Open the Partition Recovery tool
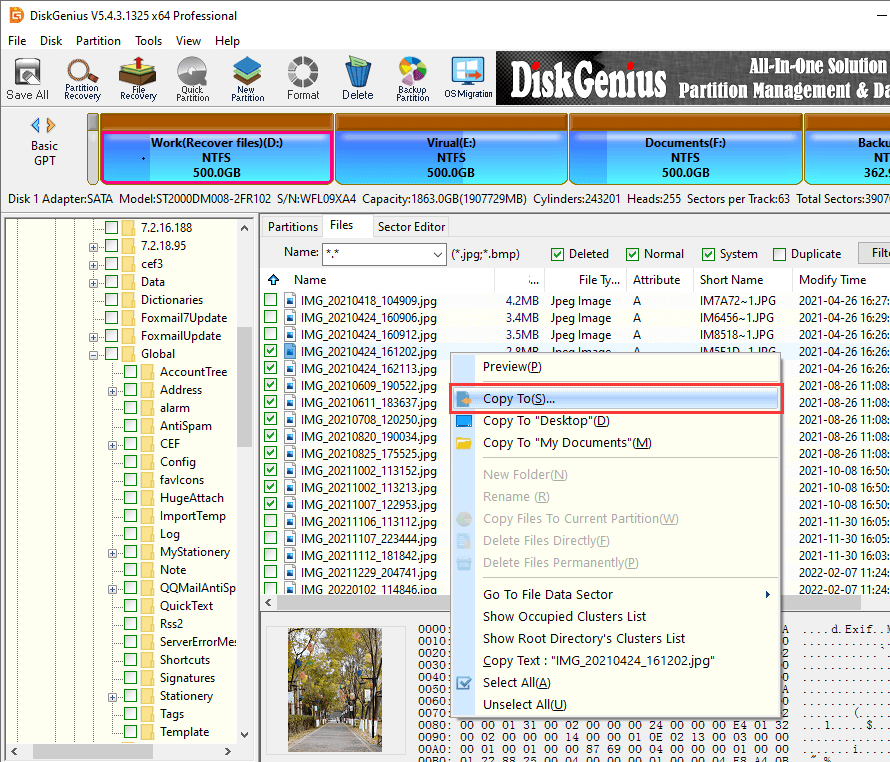 [82, 79]
